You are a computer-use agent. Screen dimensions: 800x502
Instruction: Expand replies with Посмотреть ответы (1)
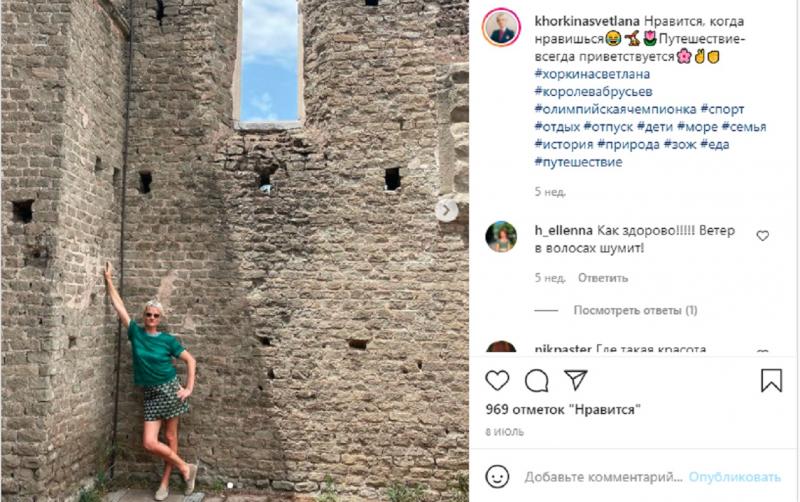[x=635, y=310]
